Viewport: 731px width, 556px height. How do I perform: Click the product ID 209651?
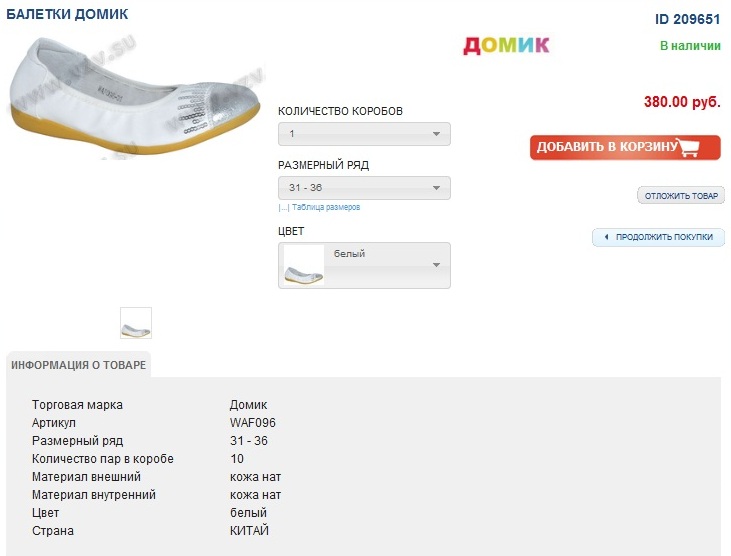tap(687, 19)
